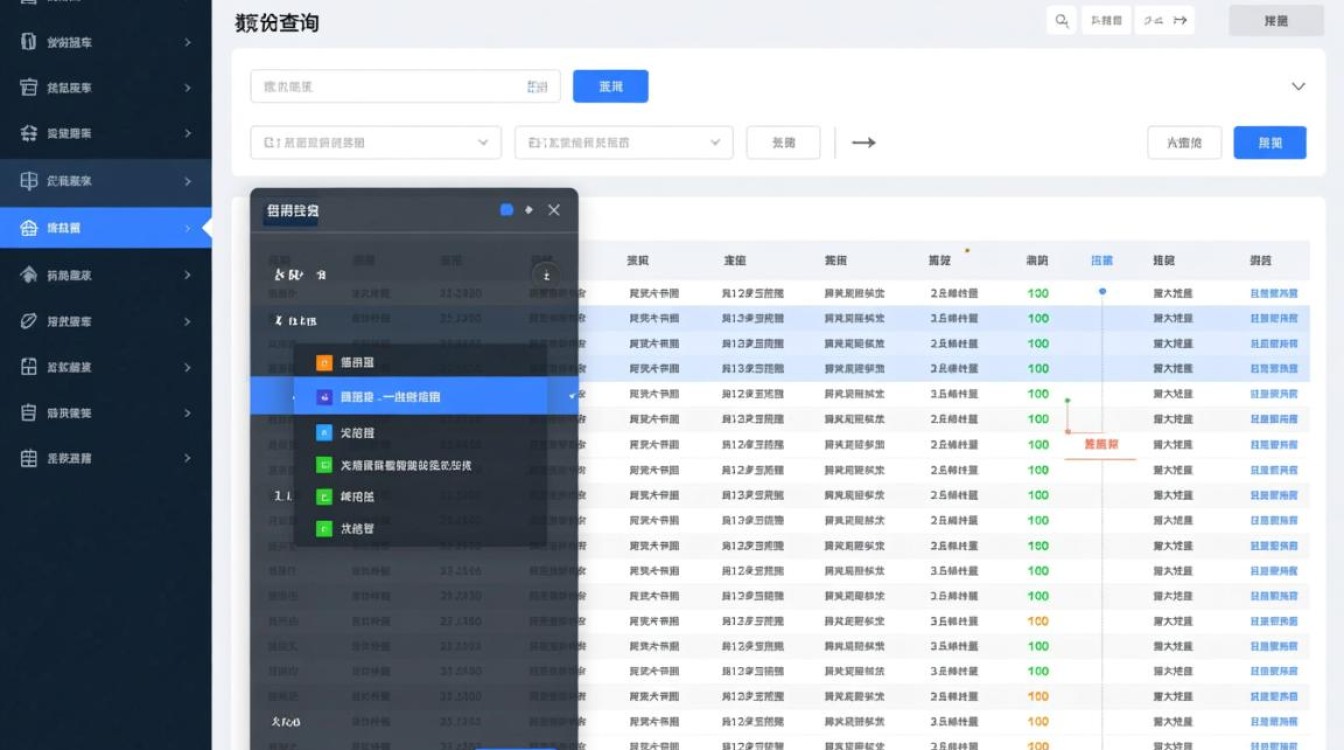This screenshot has width=1344, height=750.
Task: Expand the sidebar row with the gear-shaped icon
Action: (188, 133)
